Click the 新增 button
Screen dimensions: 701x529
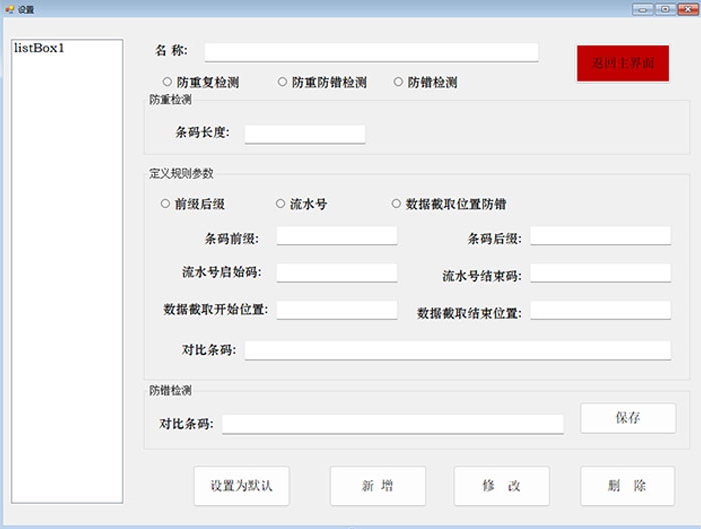[x=378, y=486]
